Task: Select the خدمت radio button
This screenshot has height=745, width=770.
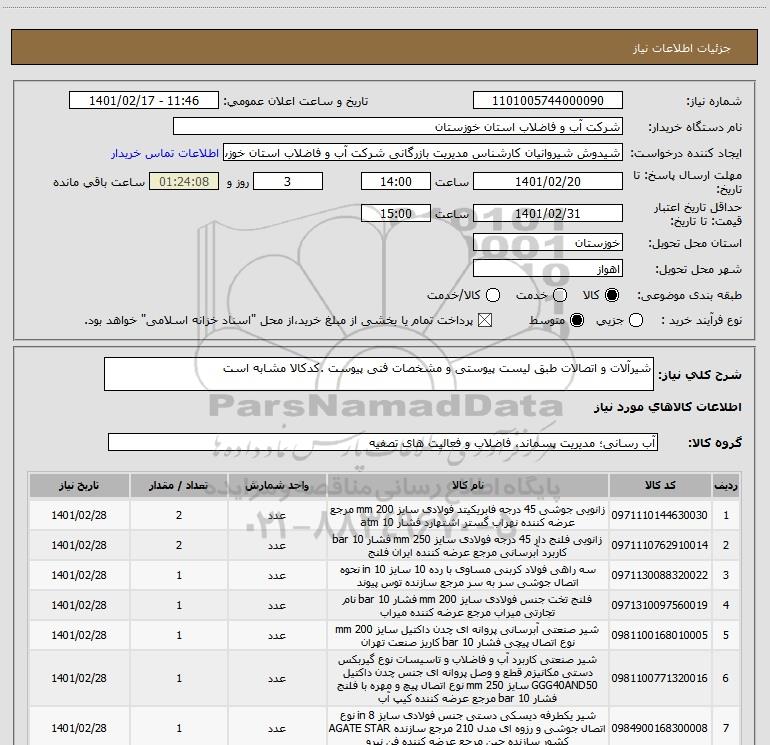Action: [x=560, y=295]
